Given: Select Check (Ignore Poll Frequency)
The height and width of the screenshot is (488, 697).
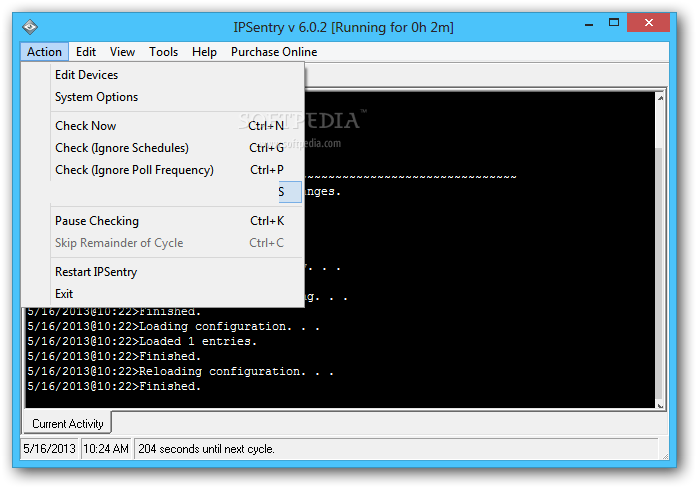Looking at the screenshot, I should point(163,170).
